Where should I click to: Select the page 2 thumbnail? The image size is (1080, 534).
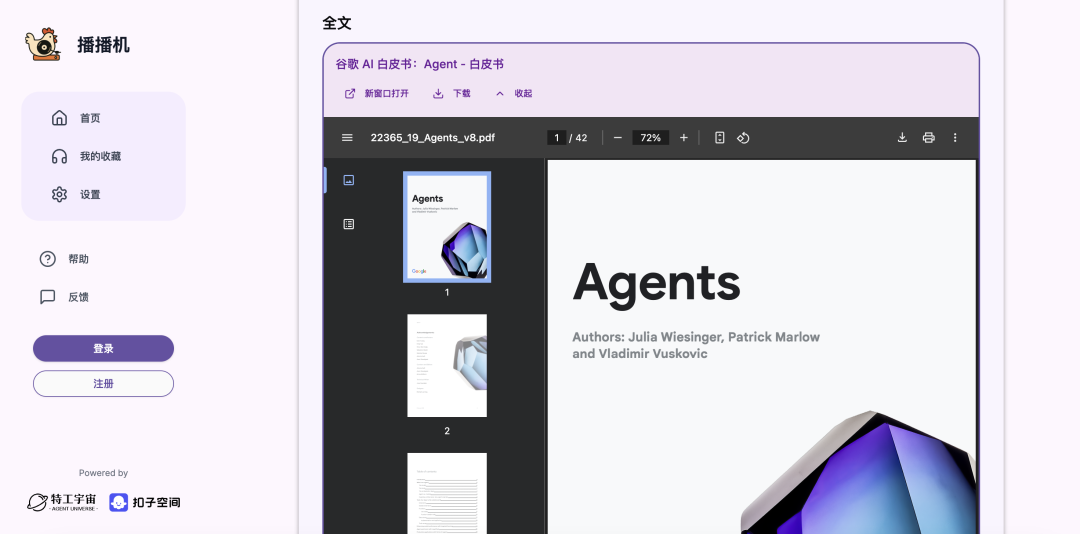(447, 366)
